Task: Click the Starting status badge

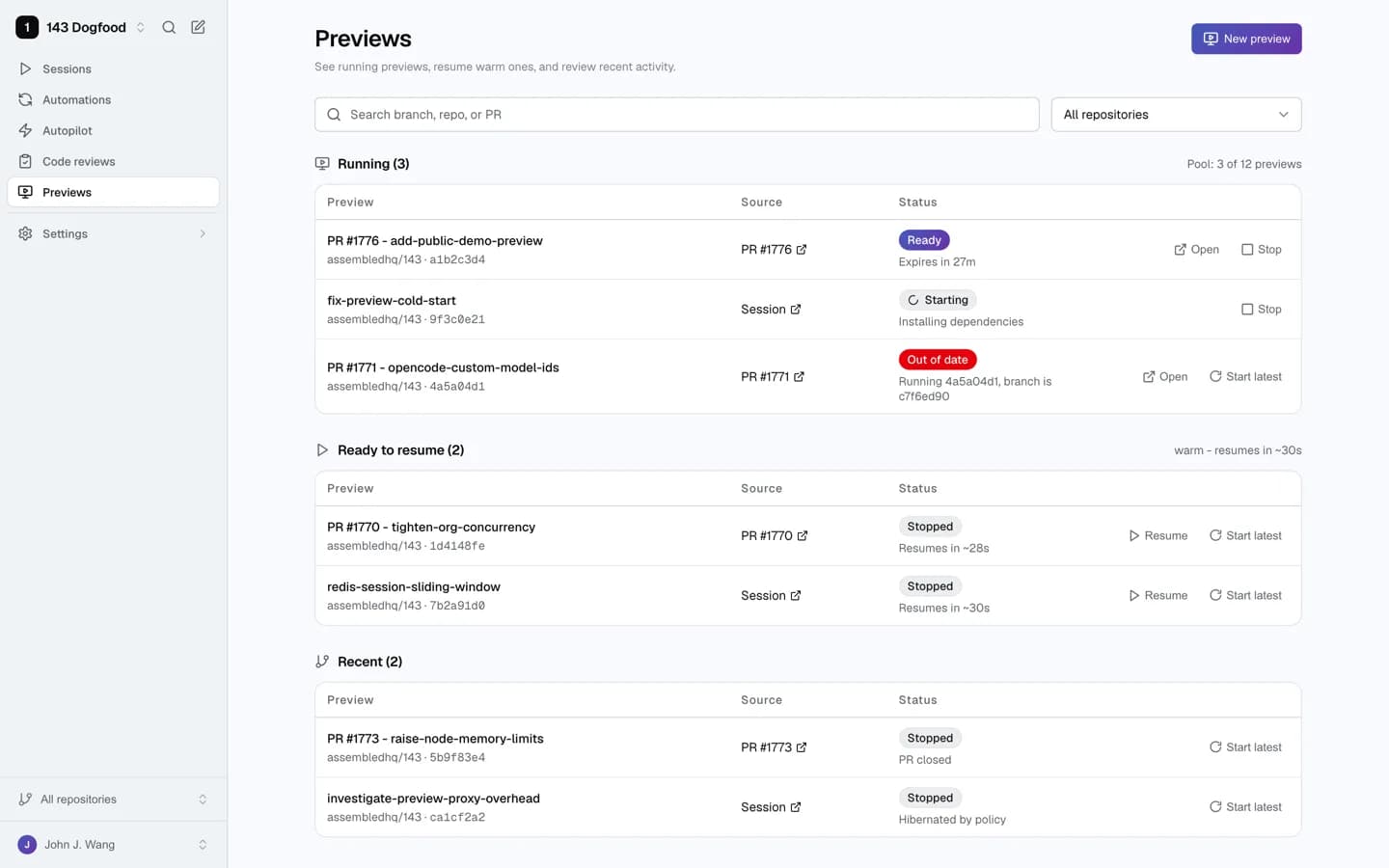Action: pos(938,300)
